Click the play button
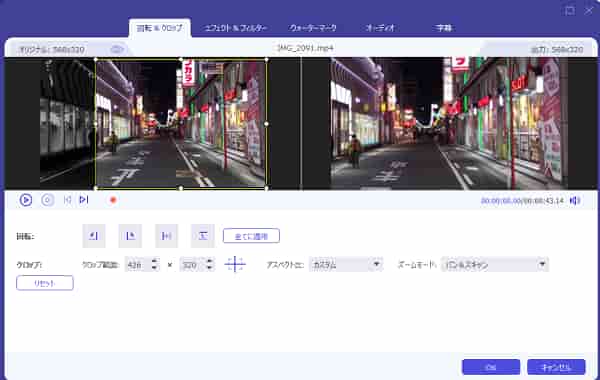 pos(26,200)
